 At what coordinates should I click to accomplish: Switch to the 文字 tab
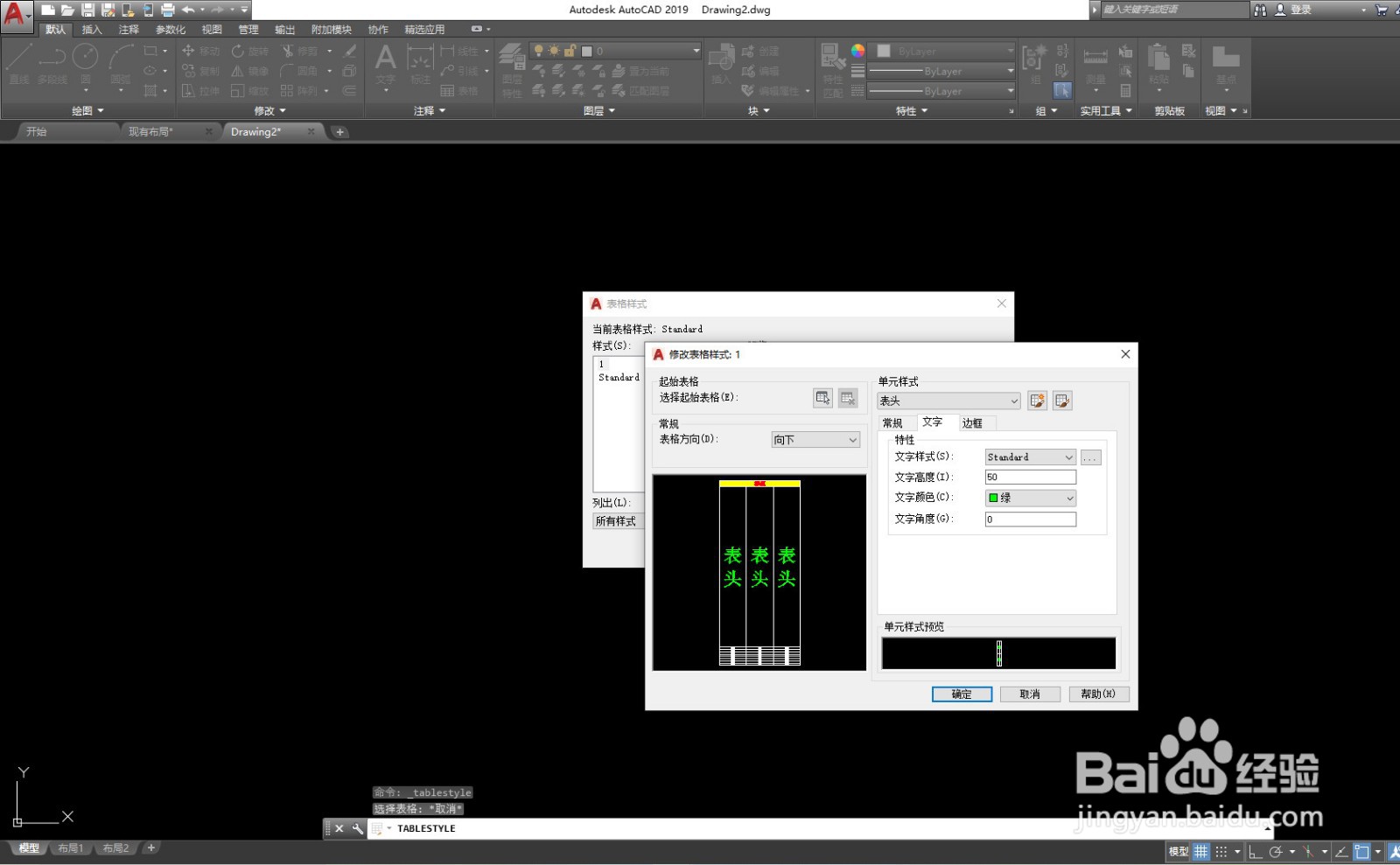933,422
